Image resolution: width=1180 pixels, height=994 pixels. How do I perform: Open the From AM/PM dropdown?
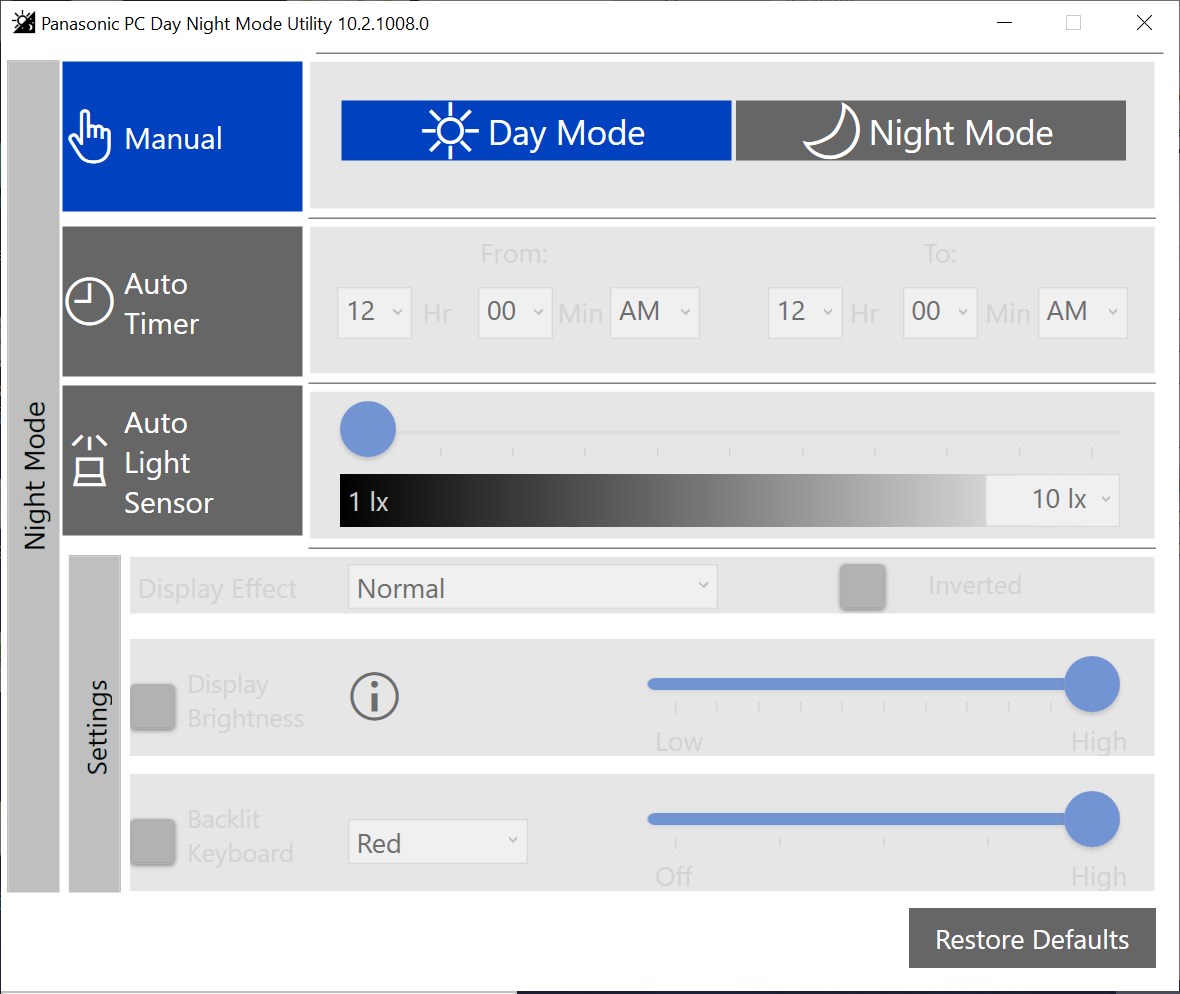[x=654, y=312]
